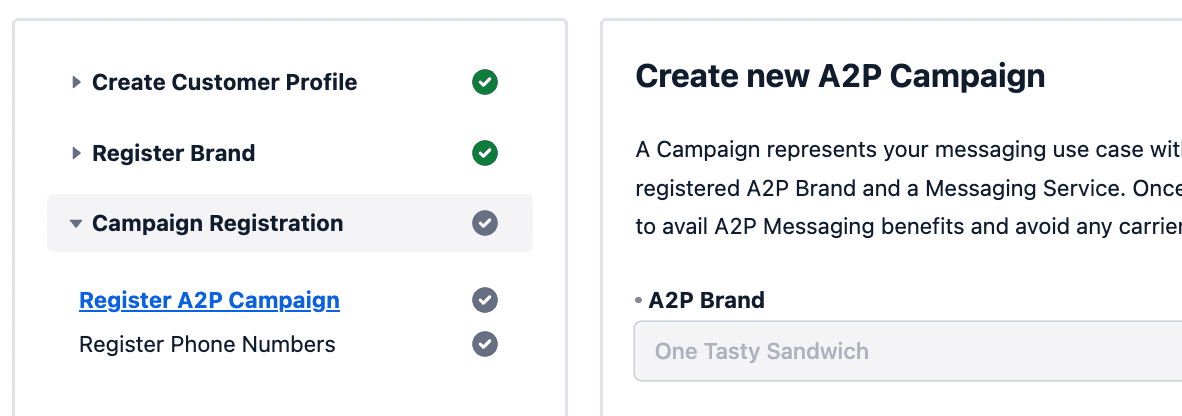Click green checkmark beside Register Brand

[485, 154]
